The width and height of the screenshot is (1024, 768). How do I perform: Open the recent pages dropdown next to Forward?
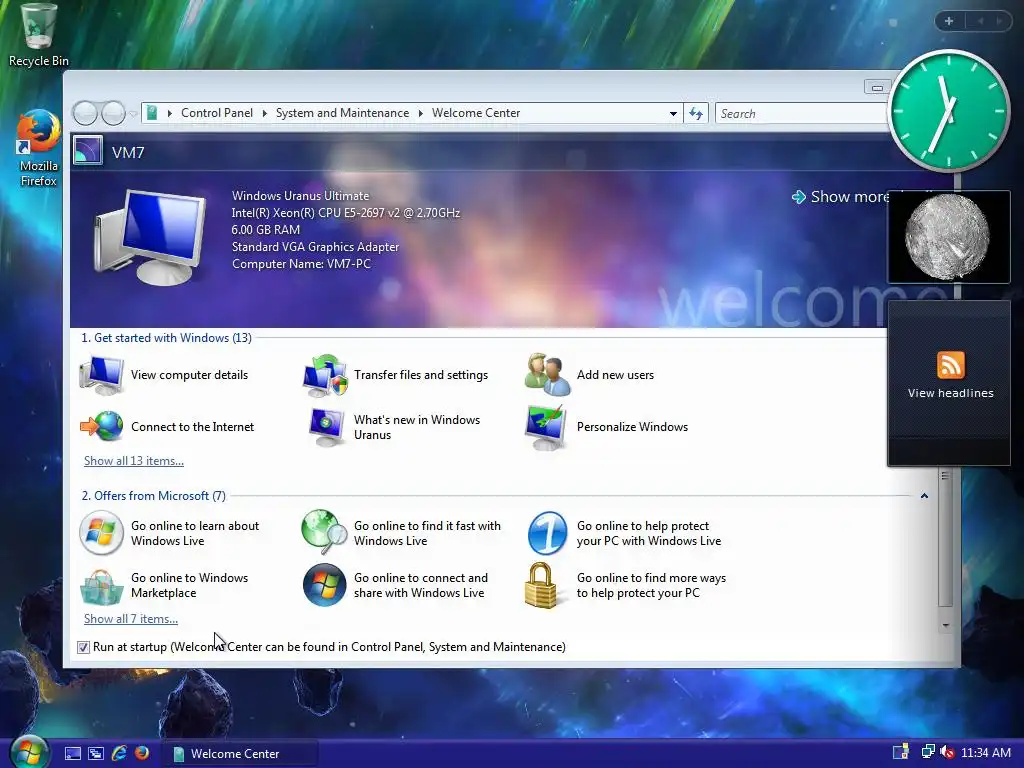(x=133, y=114)
